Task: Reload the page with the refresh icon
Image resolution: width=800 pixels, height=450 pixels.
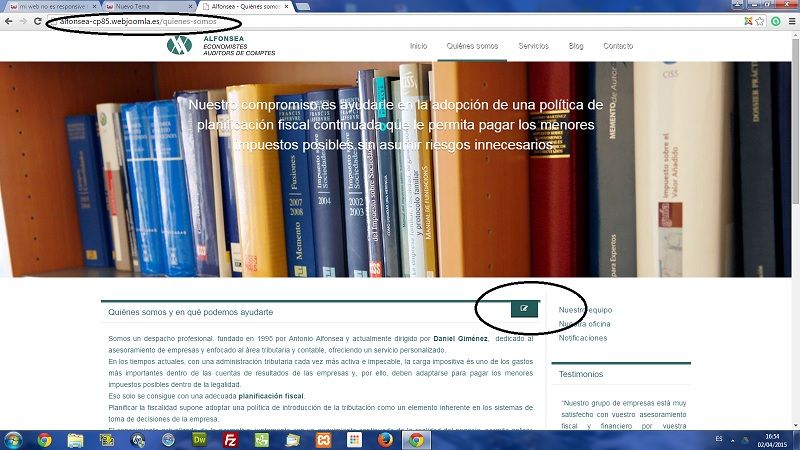Action: 38,21
